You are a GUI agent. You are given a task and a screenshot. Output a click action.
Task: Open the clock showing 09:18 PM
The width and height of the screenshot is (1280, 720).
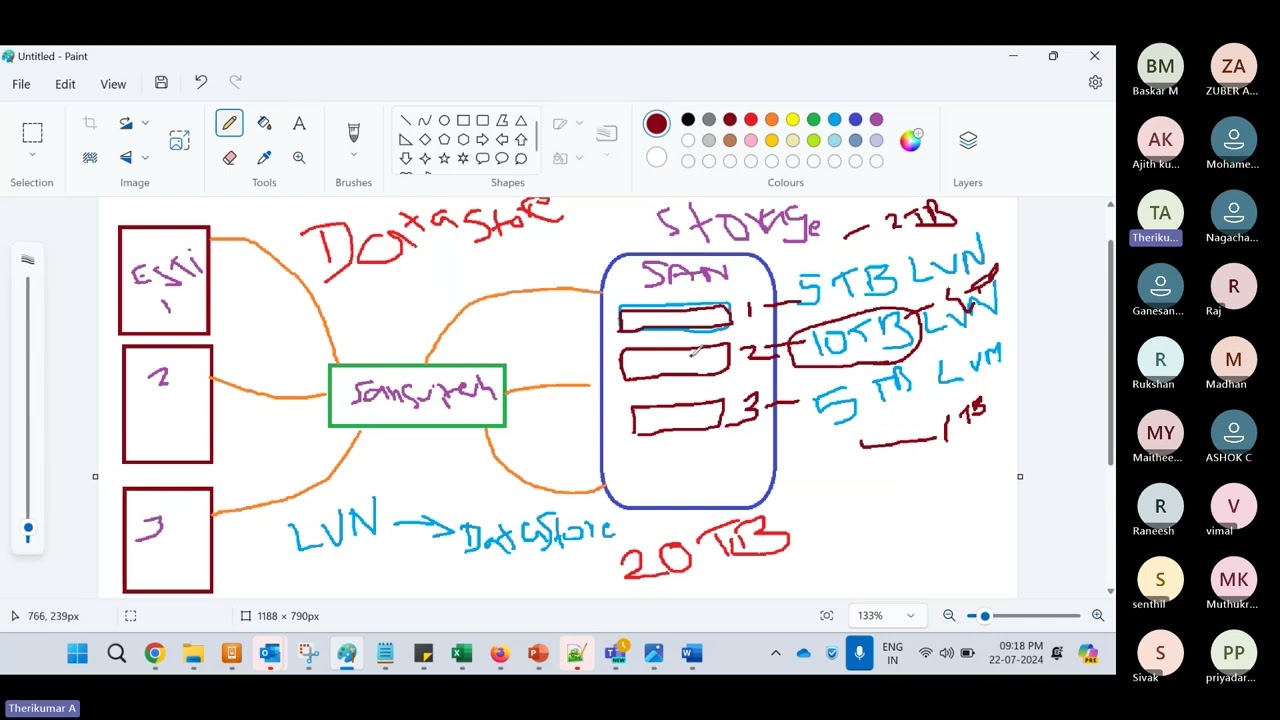(x=1015, y=653)
